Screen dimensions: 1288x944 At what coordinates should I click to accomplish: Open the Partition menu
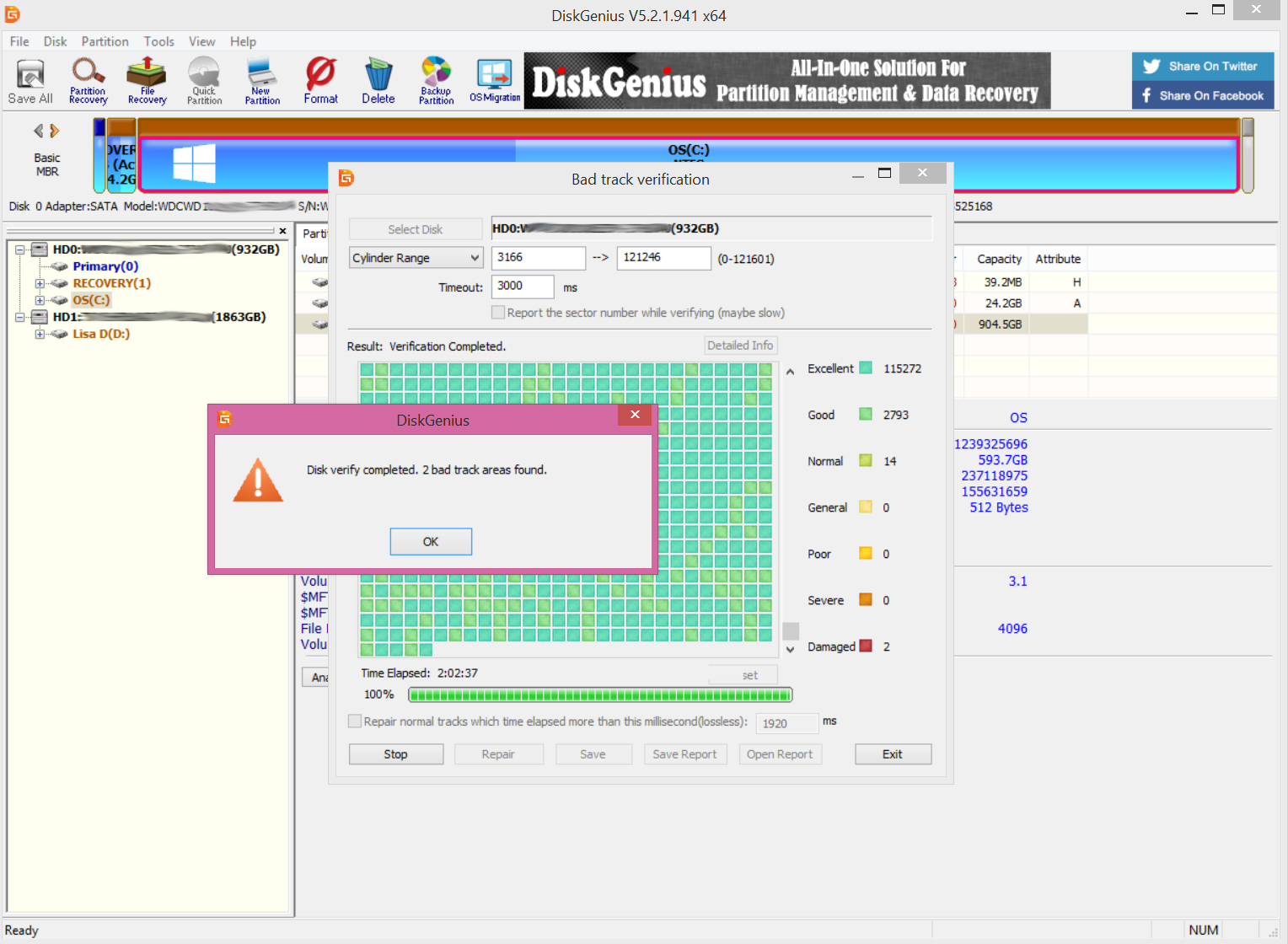[x=105, y=41]
